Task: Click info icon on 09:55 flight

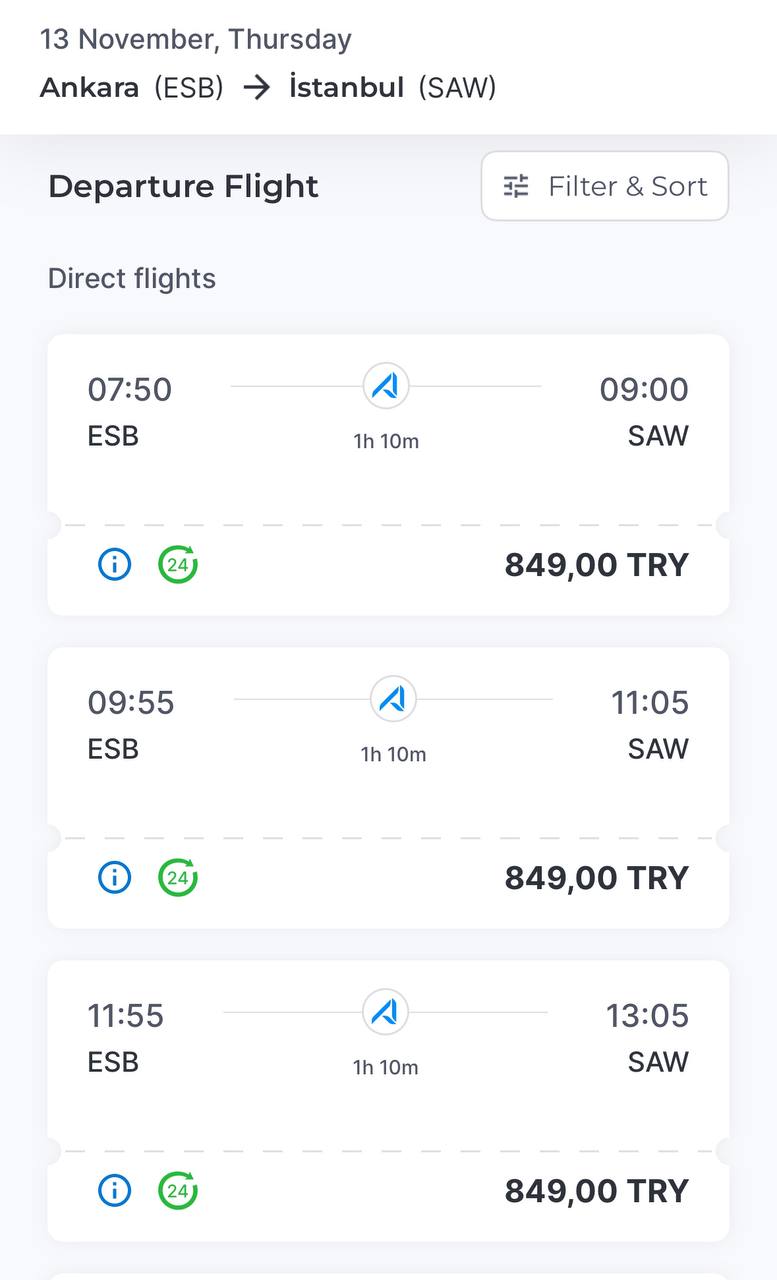Action: [115, 878]
